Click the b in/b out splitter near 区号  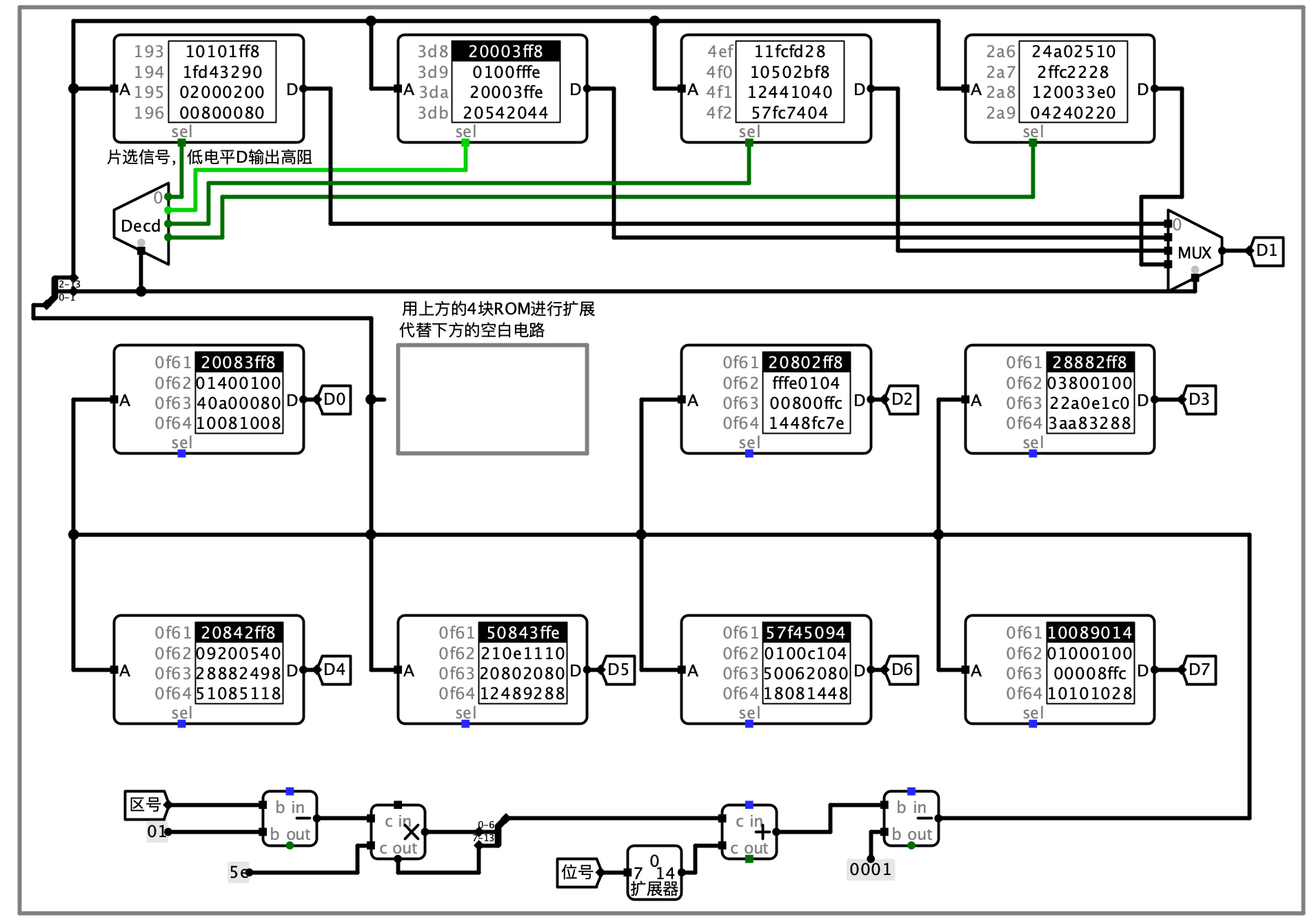290,817
